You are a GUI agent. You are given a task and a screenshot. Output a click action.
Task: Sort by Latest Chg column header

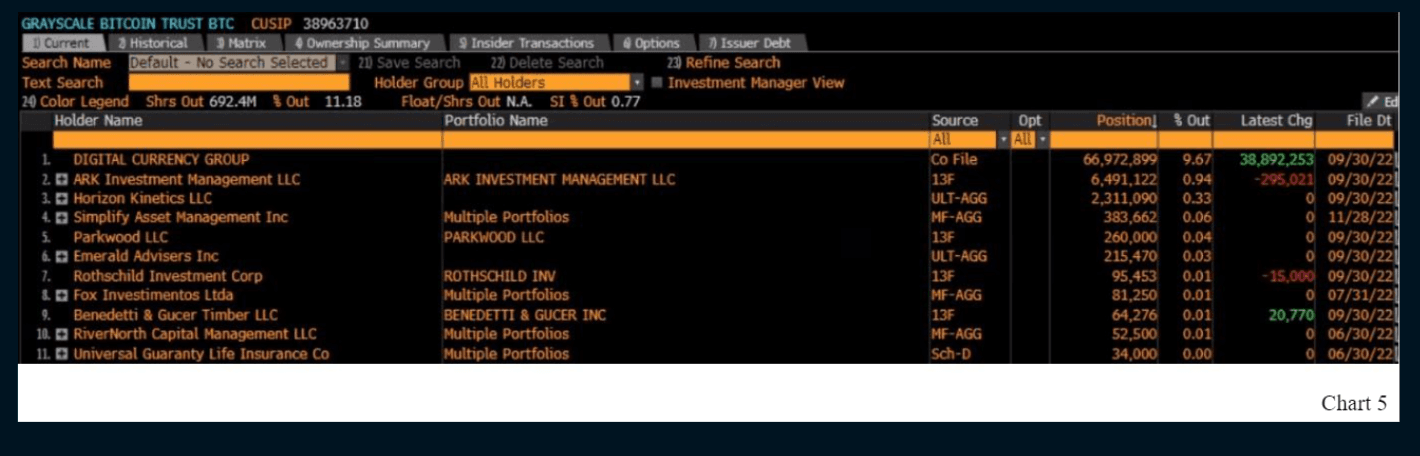coord(1276,121)
